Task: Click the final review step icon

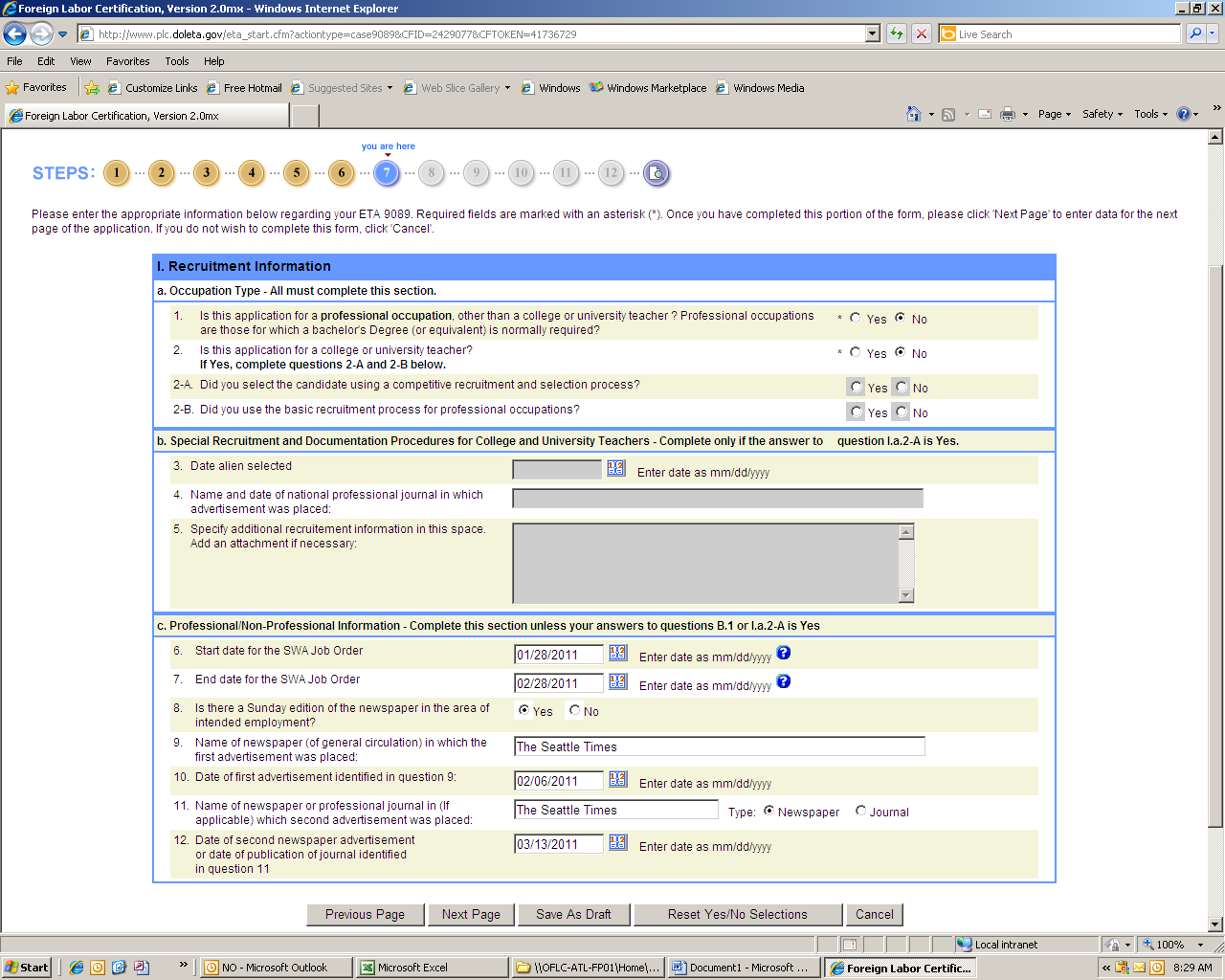Action: click(x=656, y=173)
